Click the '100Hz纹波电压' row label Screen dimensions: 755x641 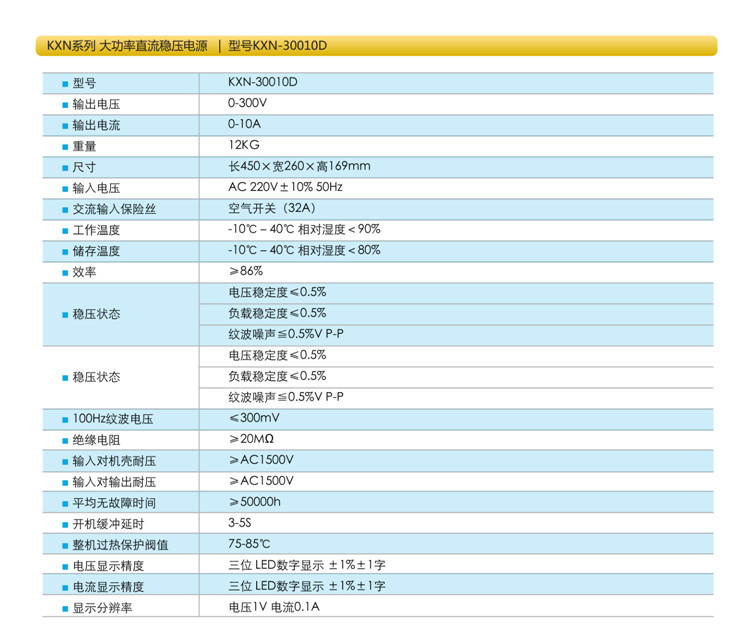click(113, 419)
